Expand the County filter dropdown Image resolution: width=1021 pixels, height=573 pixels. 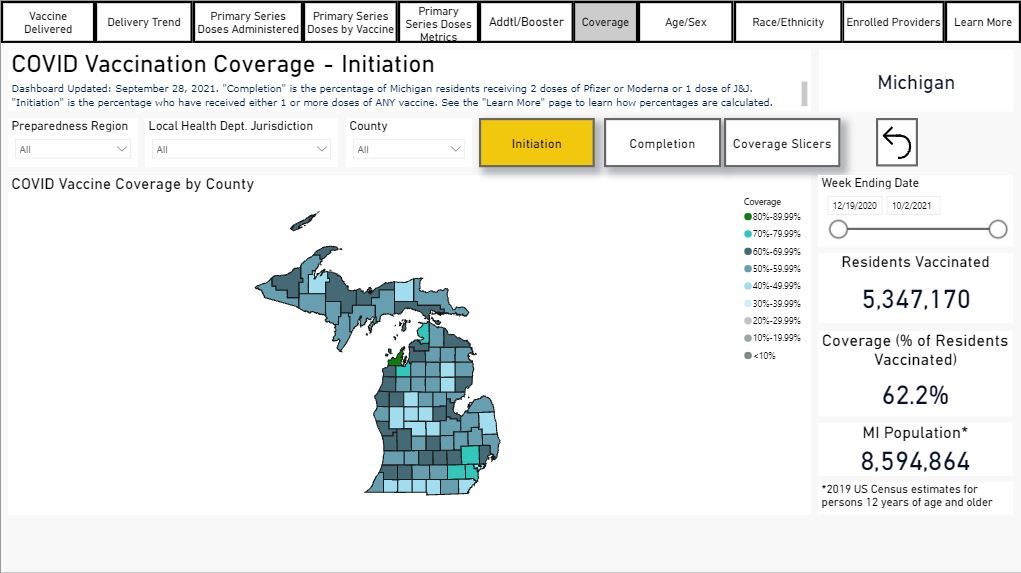click(x=407, y=149)
